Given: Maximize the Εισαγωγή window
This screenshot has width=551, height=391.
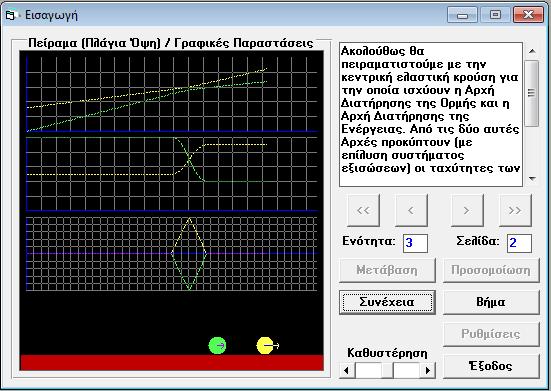Looking at the screenshot, I should pos(495,15).
